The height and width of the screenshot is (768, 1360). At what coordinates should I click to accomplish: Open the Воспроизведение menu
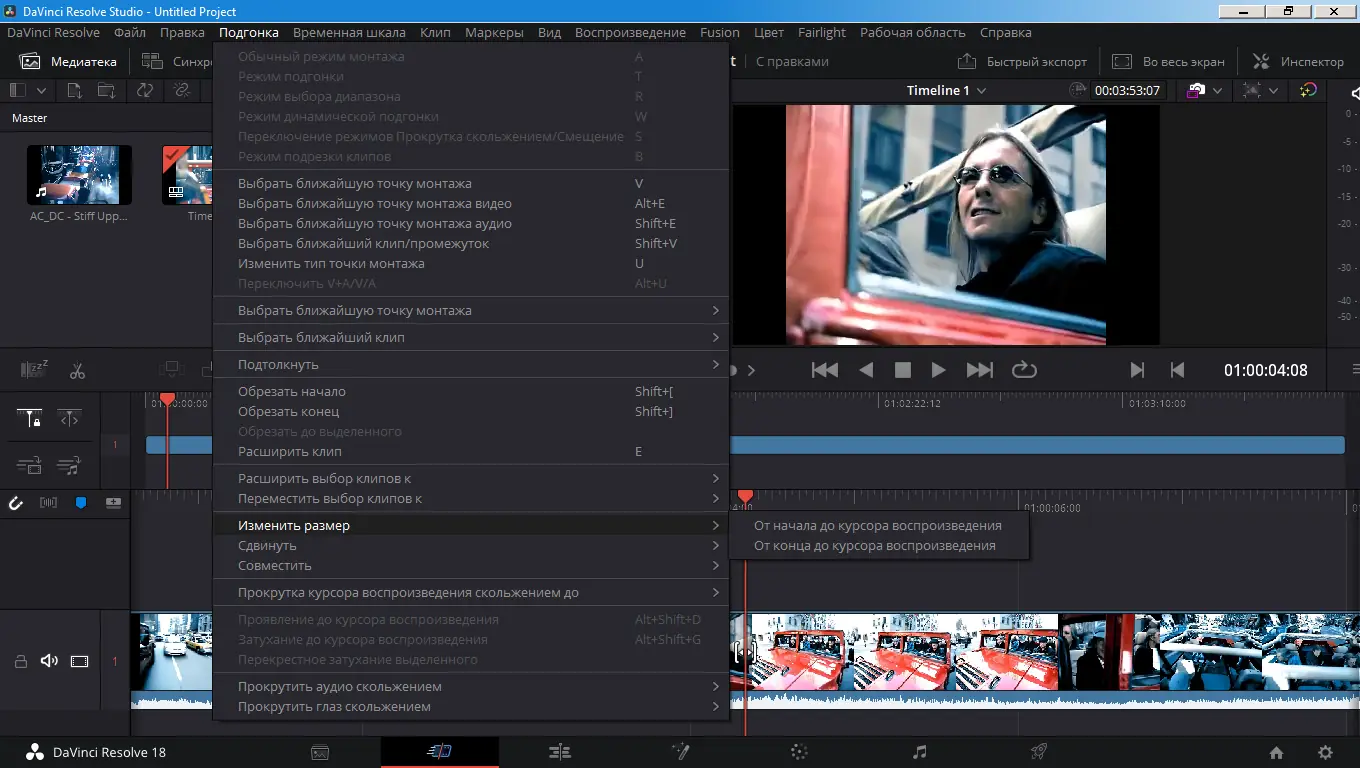click(628, 32)
